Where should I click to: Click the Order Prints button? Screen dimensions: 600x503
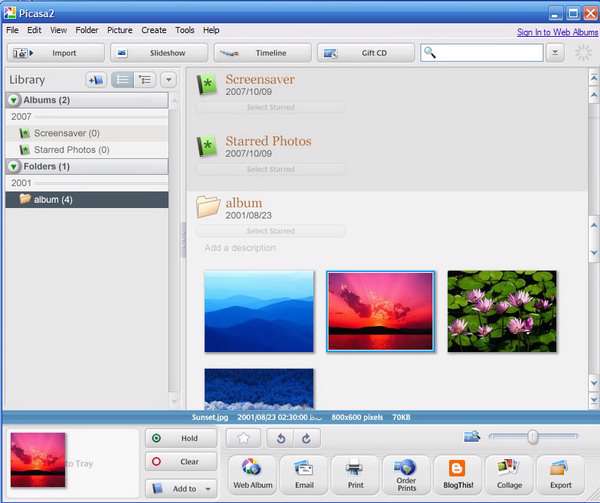coord(406,475)
